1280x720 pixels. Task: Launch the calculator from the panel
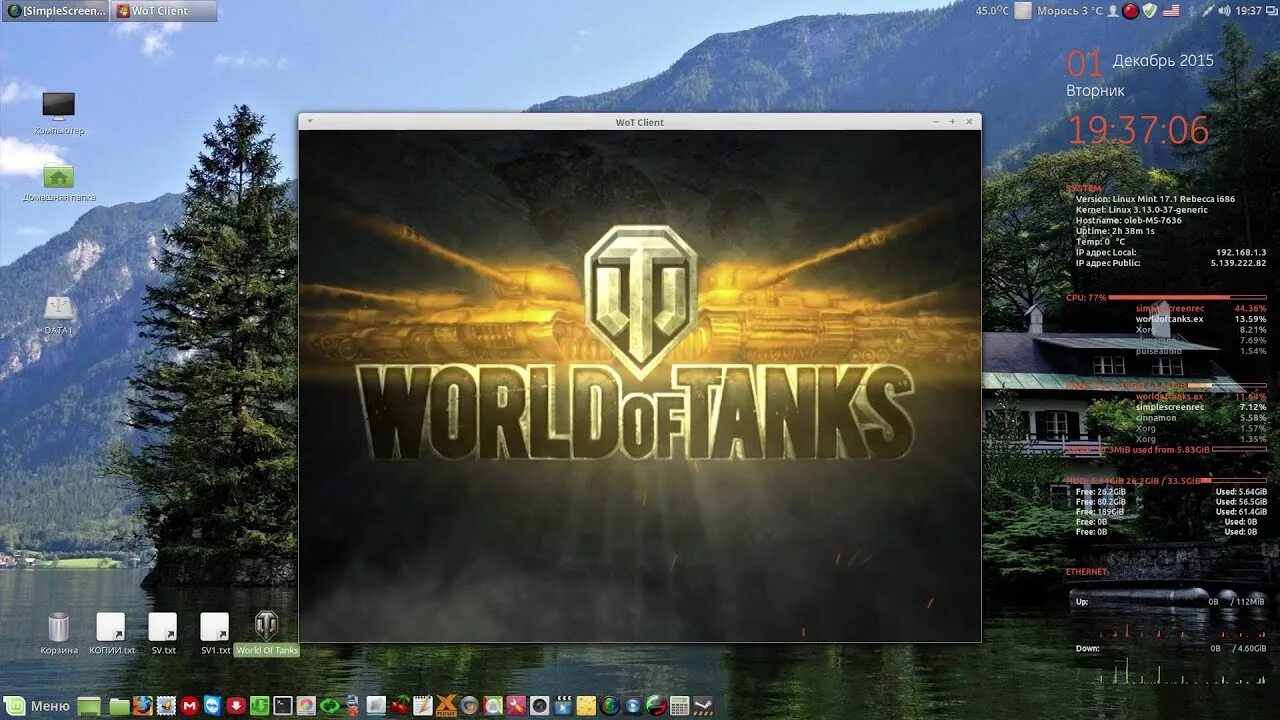(x=679, y=706)
